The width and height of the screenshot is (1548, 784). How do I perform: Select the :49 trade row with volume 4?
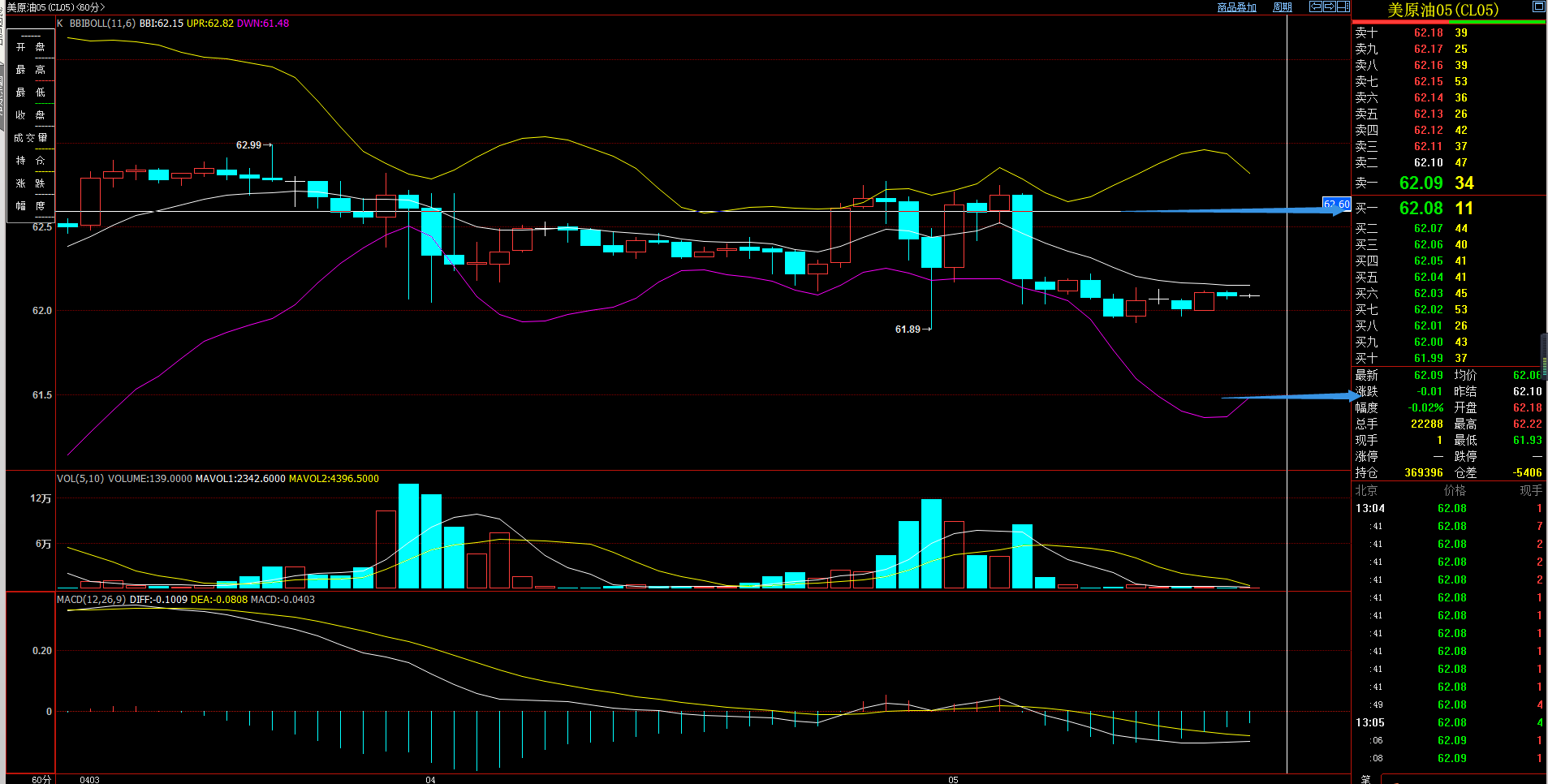click(x=1448, y=704)
